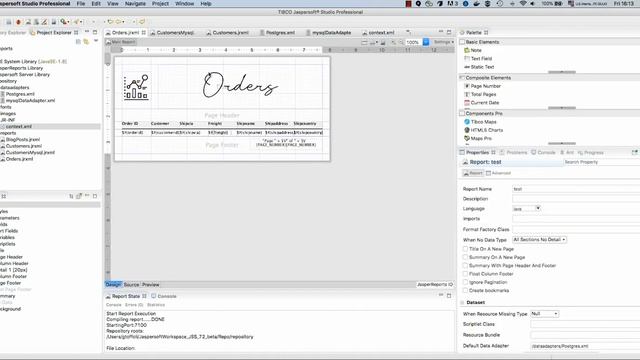Image resolution: width=640 pixels, height=360 pixels.
Task: Minimize the Project Explorer panel
Action: point(87,32)
